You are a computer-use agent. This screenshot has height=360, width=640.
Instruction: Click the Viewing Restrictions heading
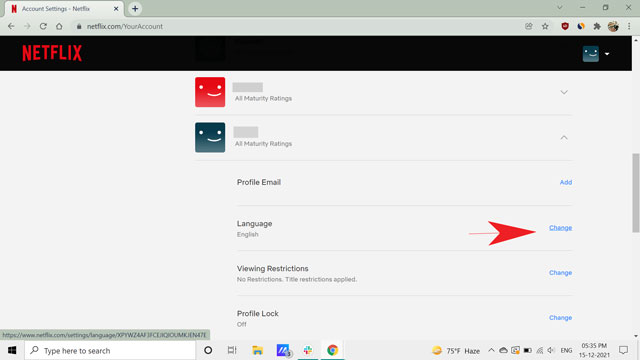click(273, 269)
